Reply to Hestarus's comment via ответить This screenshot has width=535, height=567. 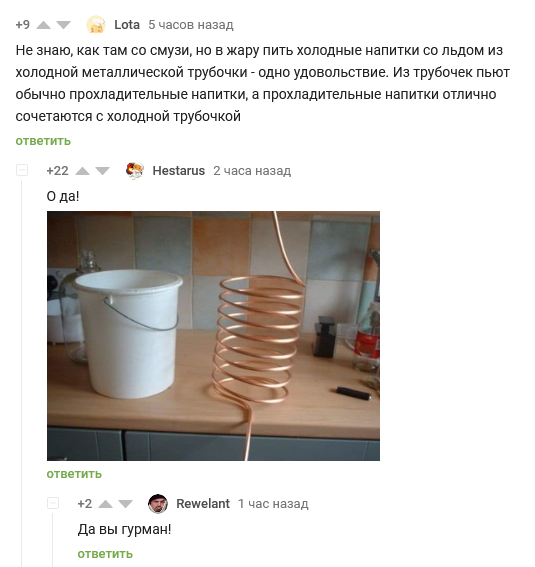click(x=74, y=474)
